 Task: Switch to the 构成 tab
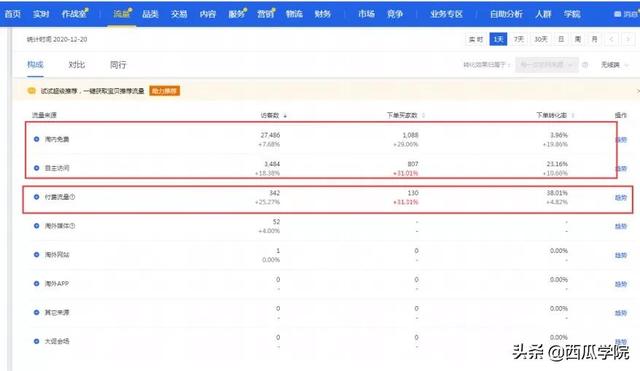[35, 64]
